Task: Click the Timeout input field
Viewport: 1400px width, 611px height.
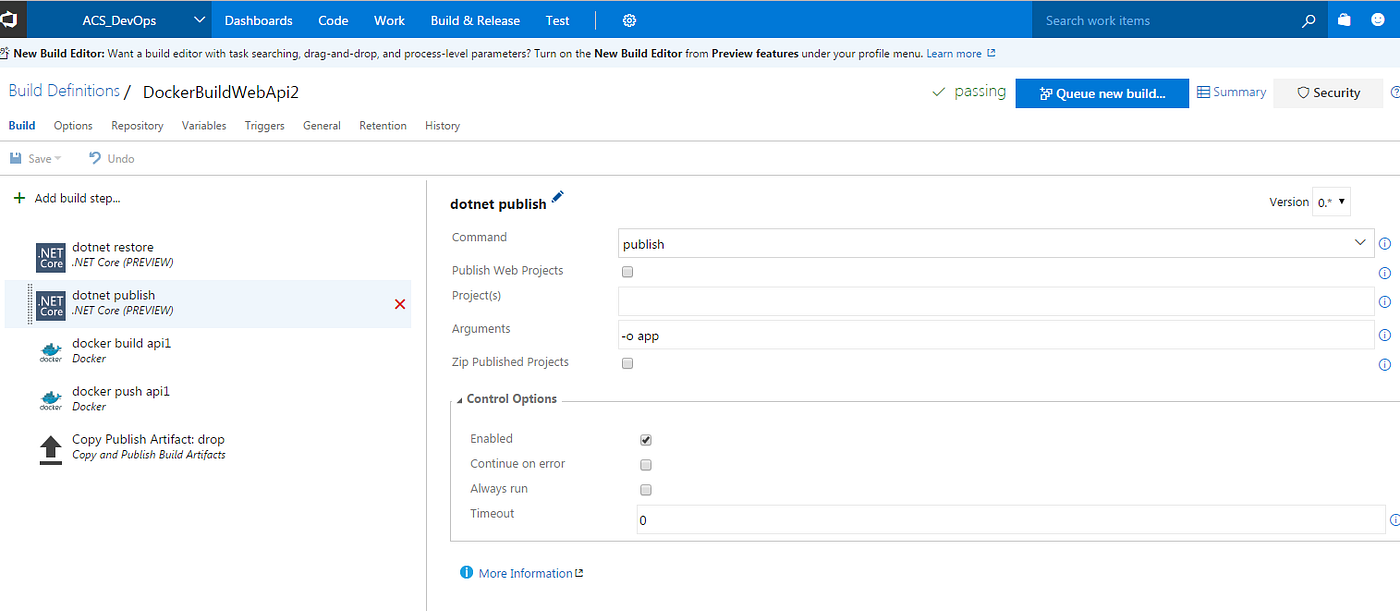Action: (x=1011, y=520)
